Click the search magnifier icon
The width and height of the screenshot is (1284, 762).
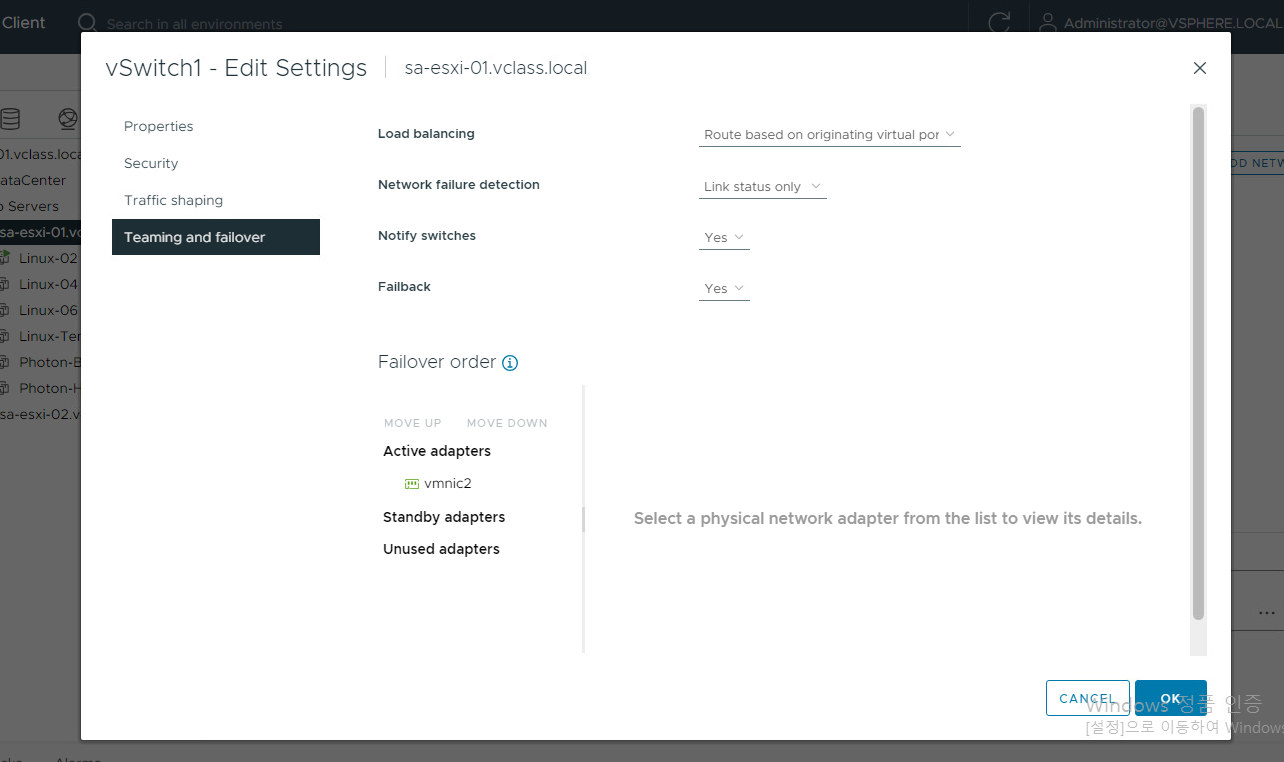pos(88,23)
